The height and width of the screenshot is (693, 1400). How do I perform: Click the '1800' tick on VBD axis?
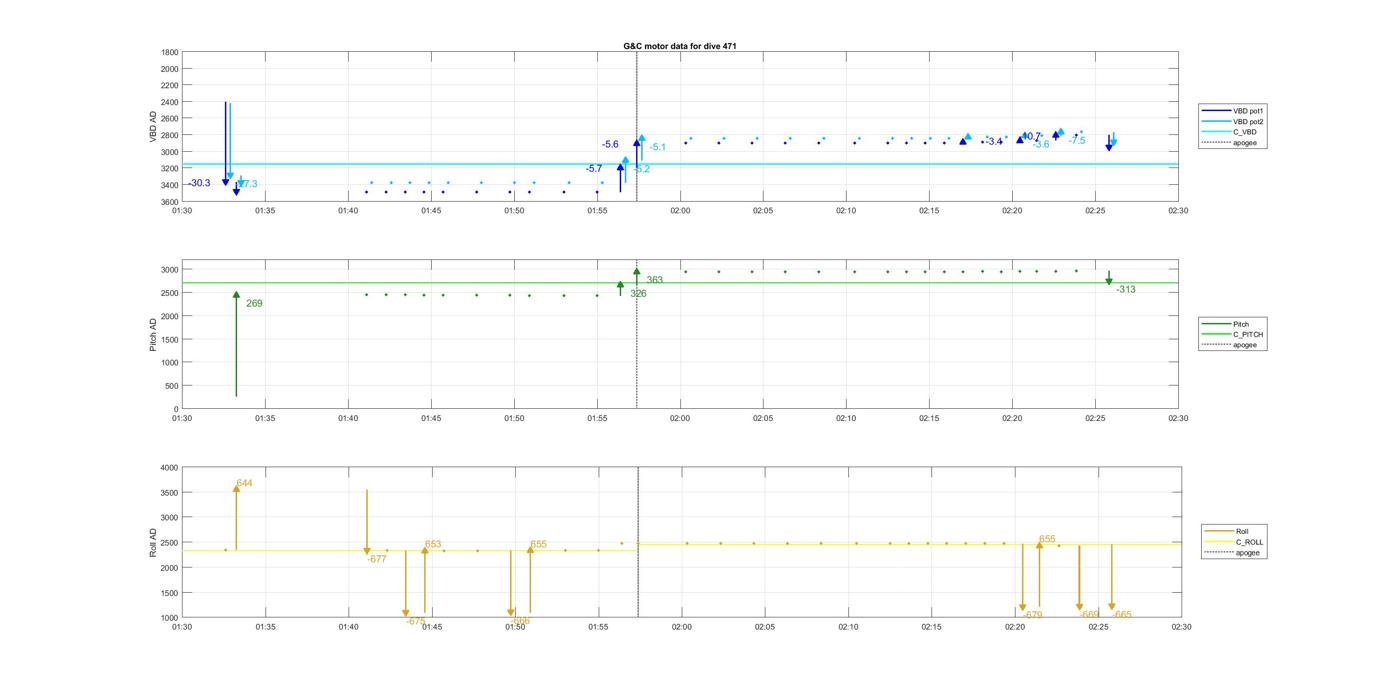click(x=170, y=52)
